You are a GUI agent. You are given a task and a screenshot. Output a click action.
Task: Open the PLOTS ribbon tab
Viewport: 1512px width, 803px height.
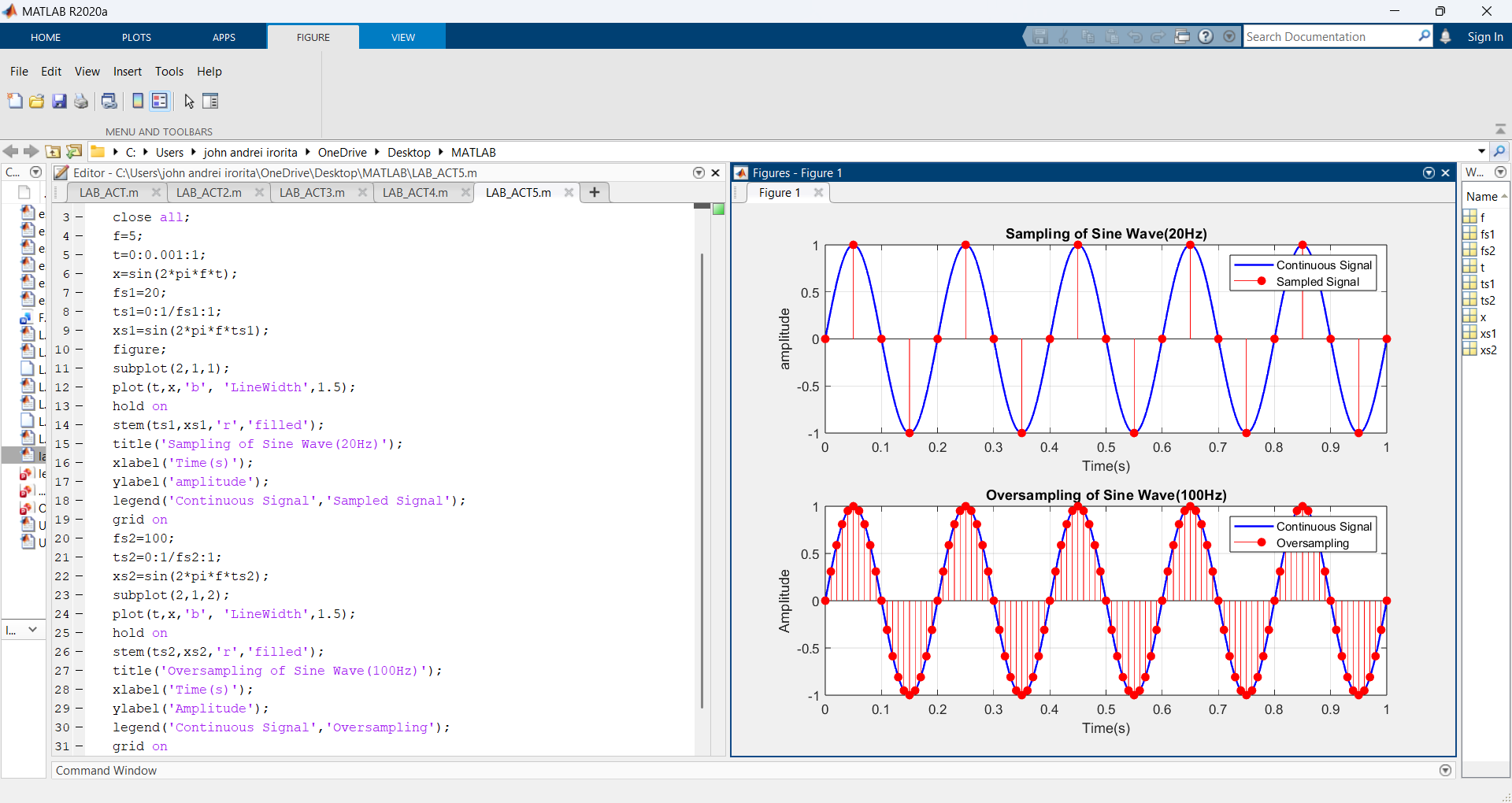136,37
